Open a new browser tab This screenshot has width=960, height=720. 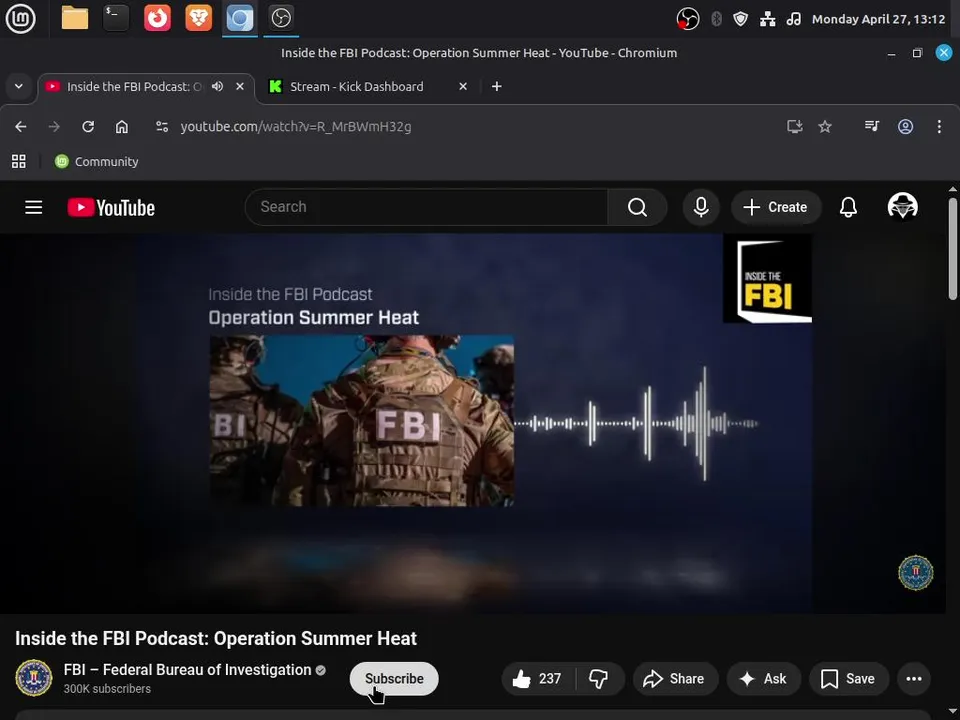pyautogui.click(x=497, y=86)
